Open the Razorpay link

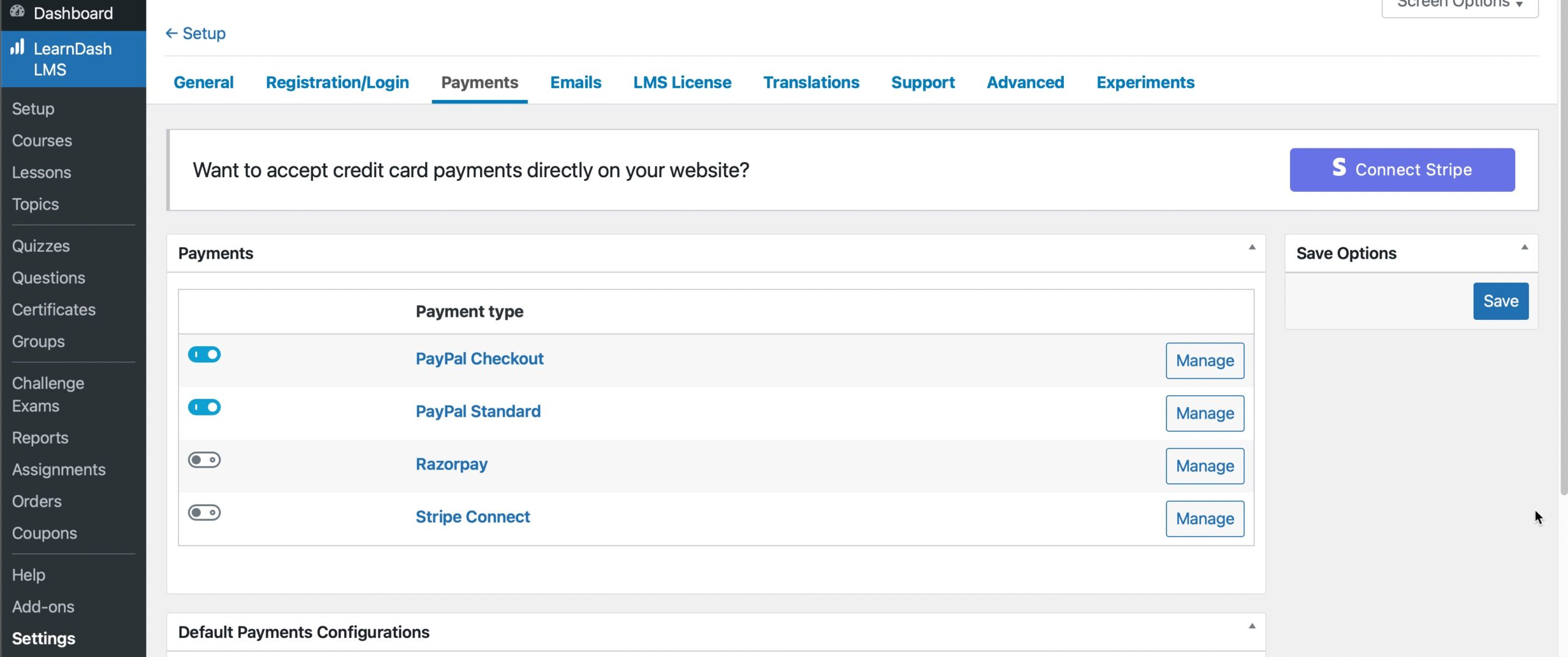[451, 464]
